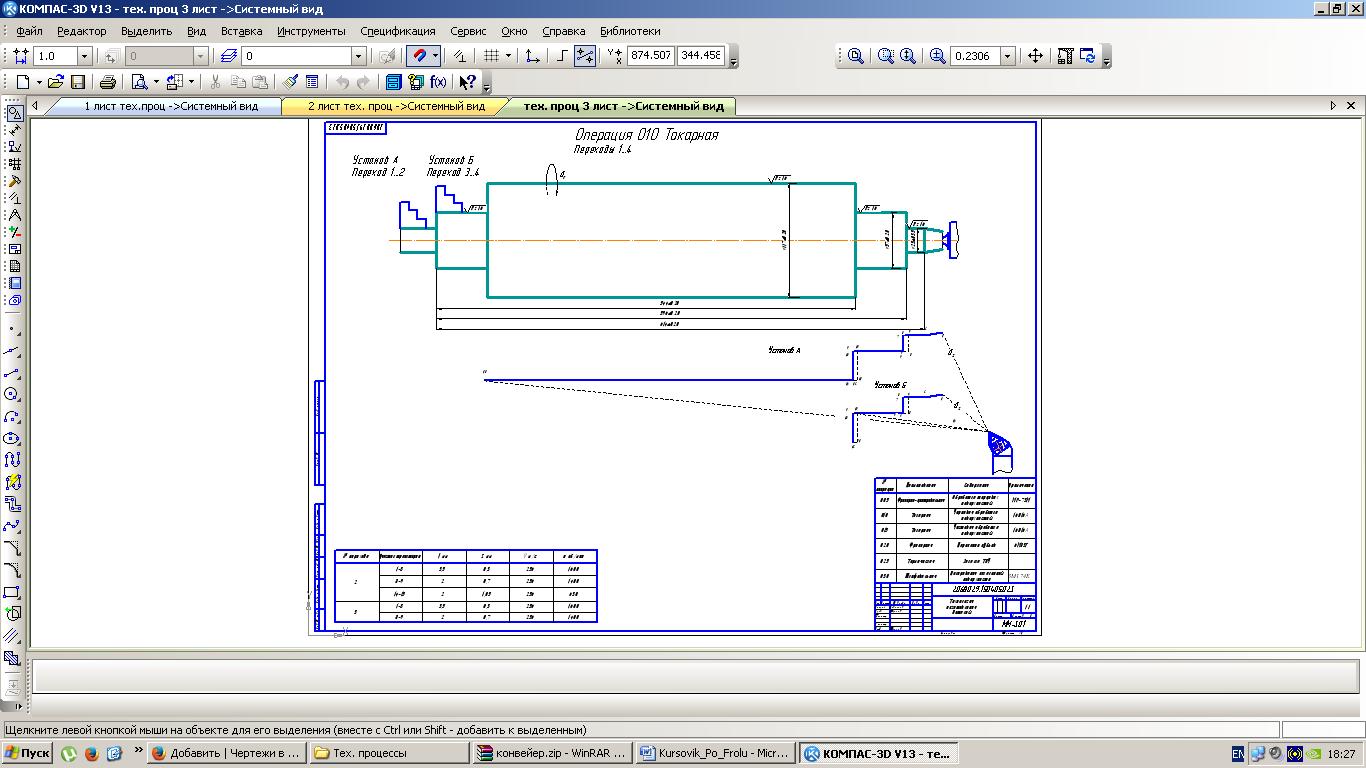Viewport: 1366px width, 768px height.
Task: Click the Pan view cross-arrows icon
Action: 1035,56
